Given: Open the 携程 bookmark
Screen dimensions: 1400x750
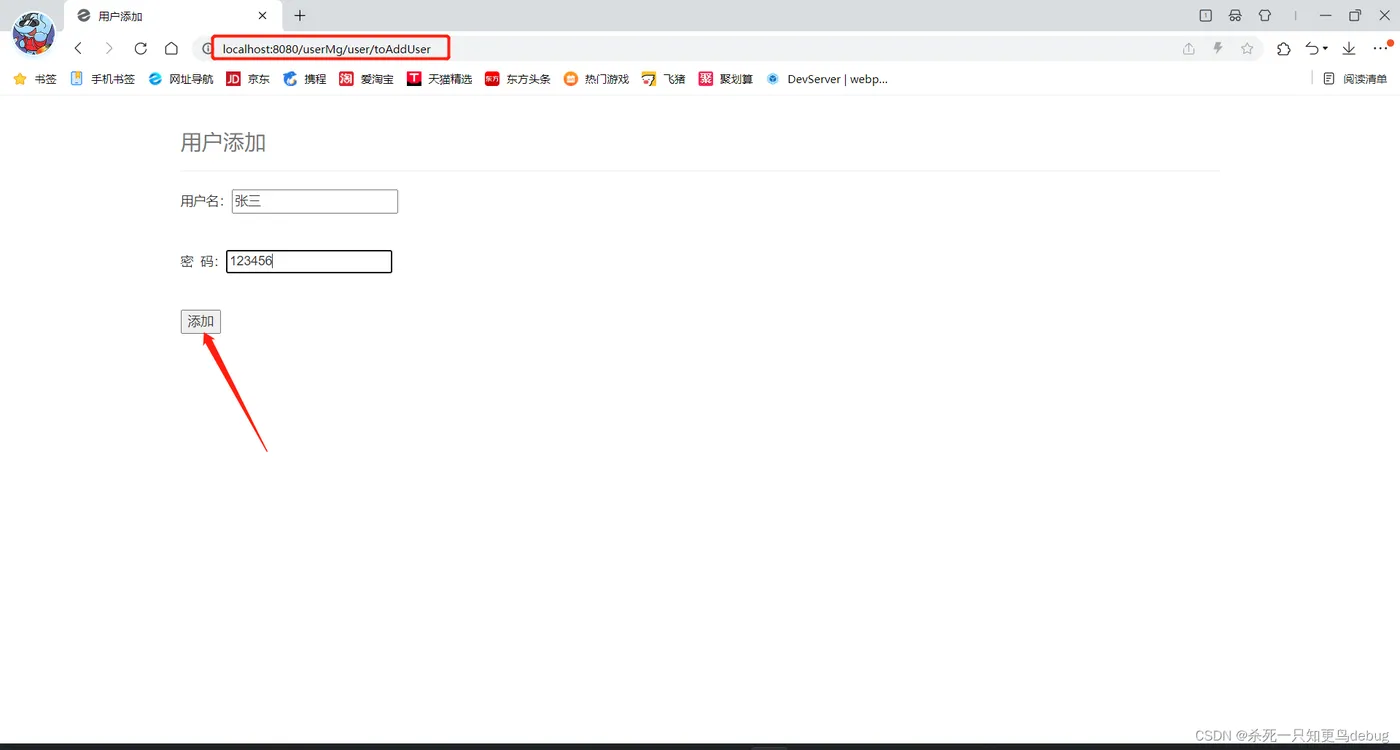Looking at the screenshot, I should tap(305, 79).
